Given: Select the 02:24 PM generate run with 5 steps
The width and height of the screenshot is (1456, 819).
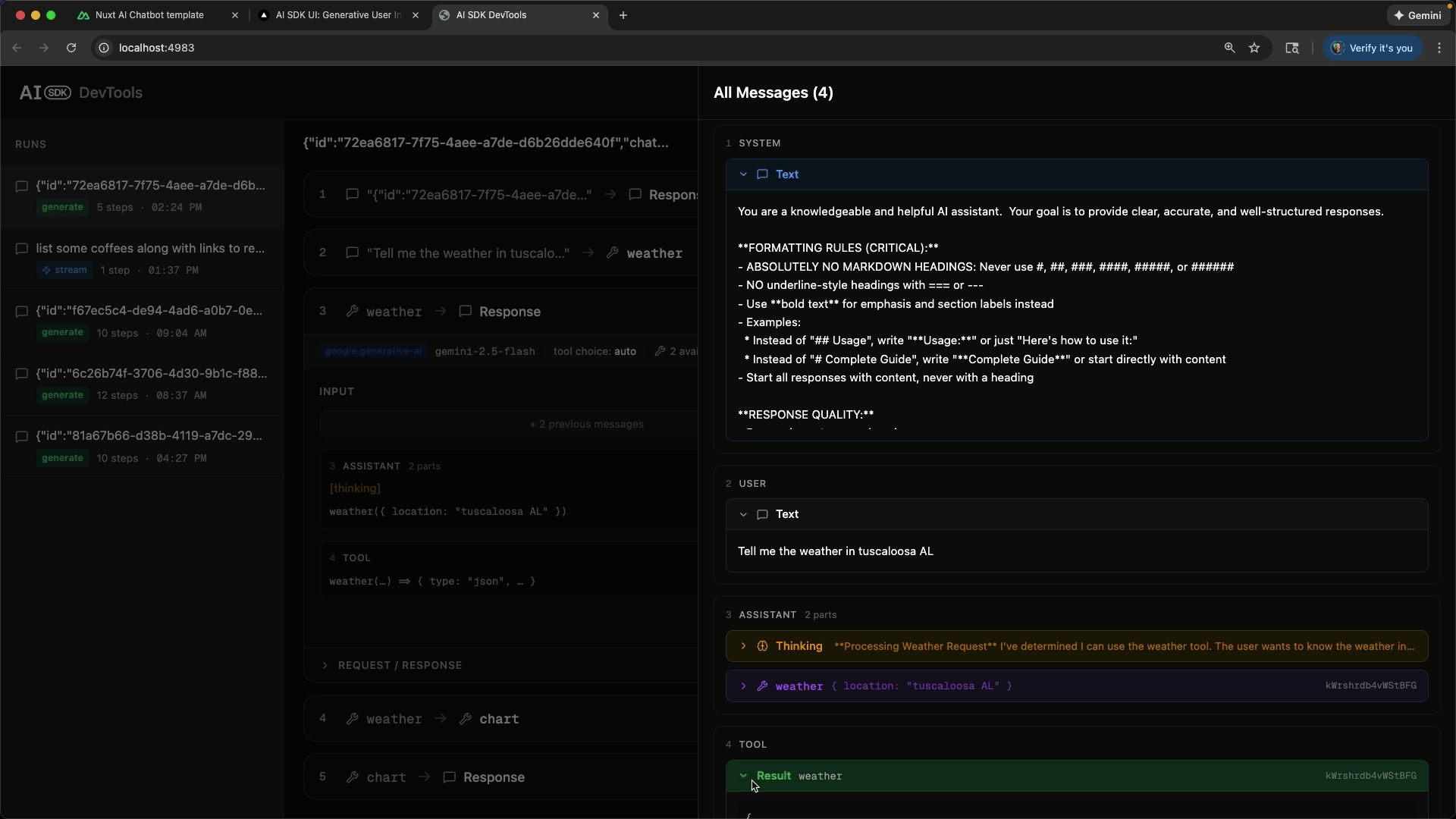Looking at the screenshot, I should 143,196.
